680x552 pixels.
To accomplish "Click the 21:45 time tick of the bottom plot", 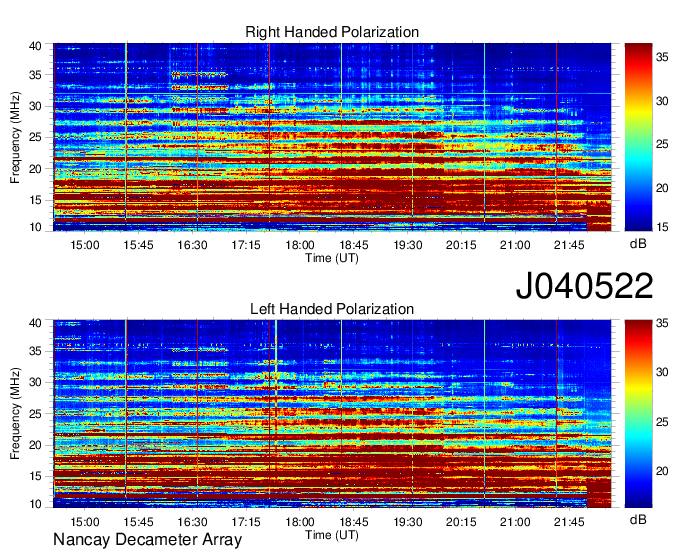I will tap(569, 522).
